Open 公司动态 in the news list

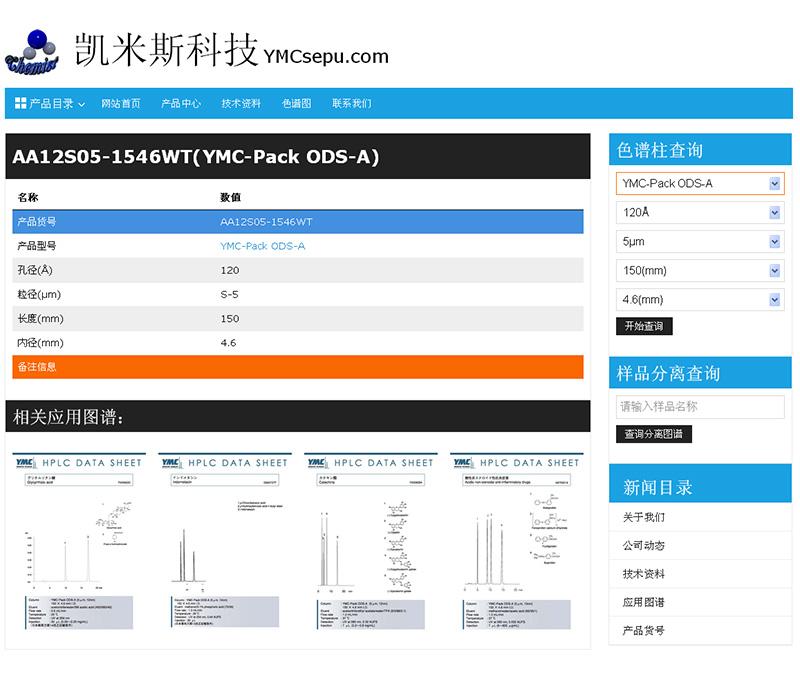(x=643, y=545)
